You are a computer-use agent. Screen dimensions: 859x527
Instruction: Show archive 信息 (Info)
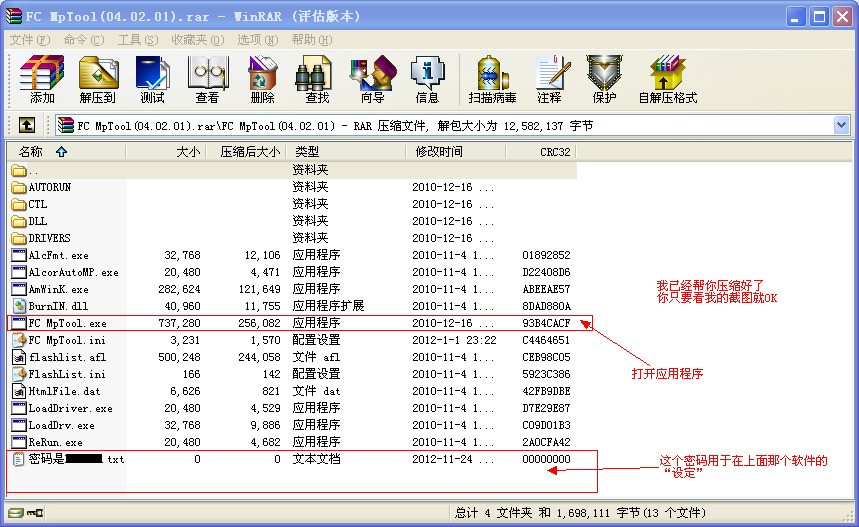pos(427,79)
